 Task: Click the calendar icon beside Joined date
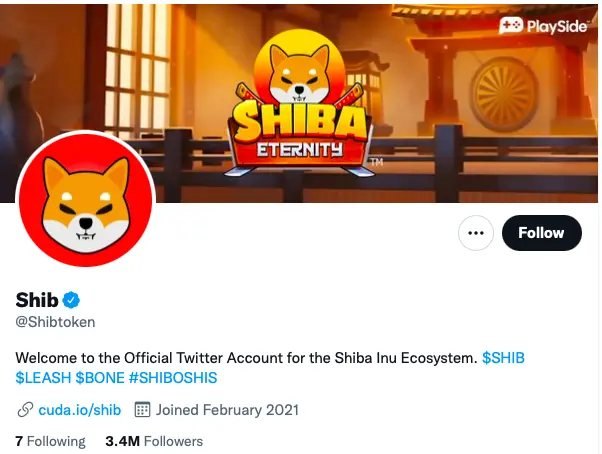(142, 410)
